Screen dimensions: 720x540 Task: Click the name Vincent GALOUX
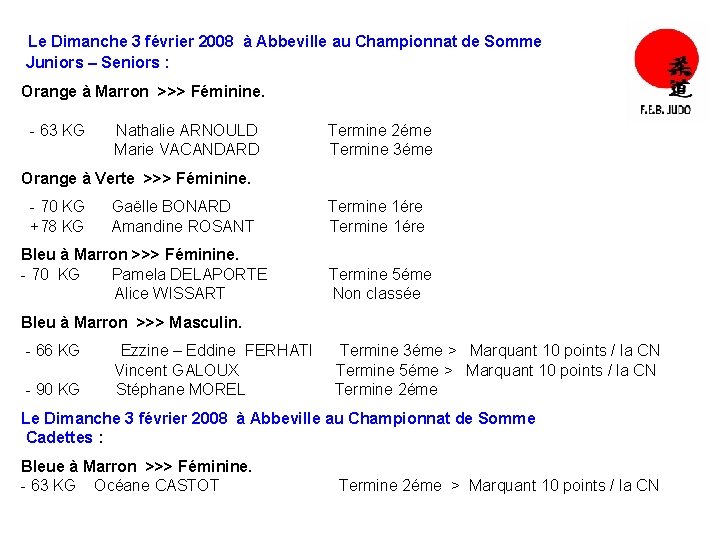point(177,371)
